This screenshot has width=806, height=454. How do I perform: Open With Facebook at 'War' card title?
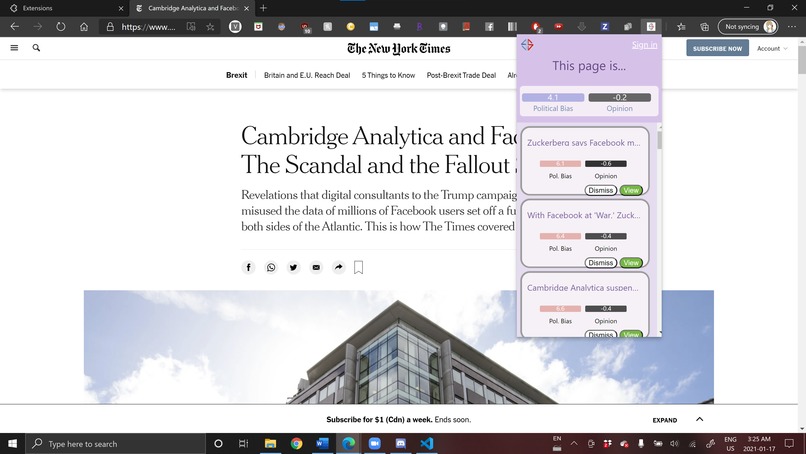[583, 215]
